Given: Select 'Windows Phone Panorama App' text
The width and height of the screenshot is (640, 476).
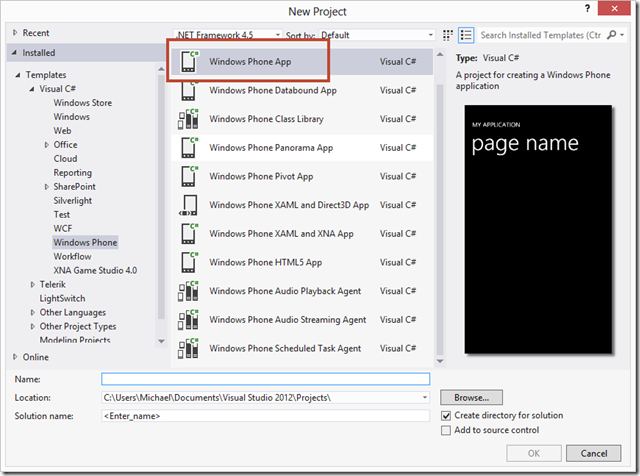Looking at the screenshot, I should coord(271,148).
